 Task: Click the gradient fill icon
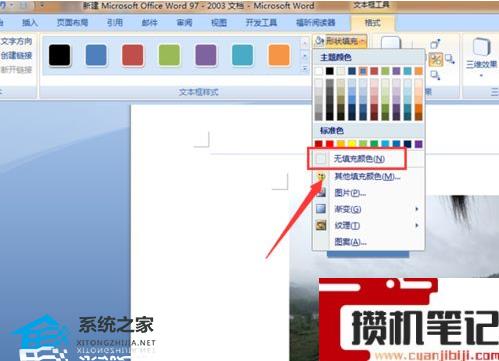321,209
